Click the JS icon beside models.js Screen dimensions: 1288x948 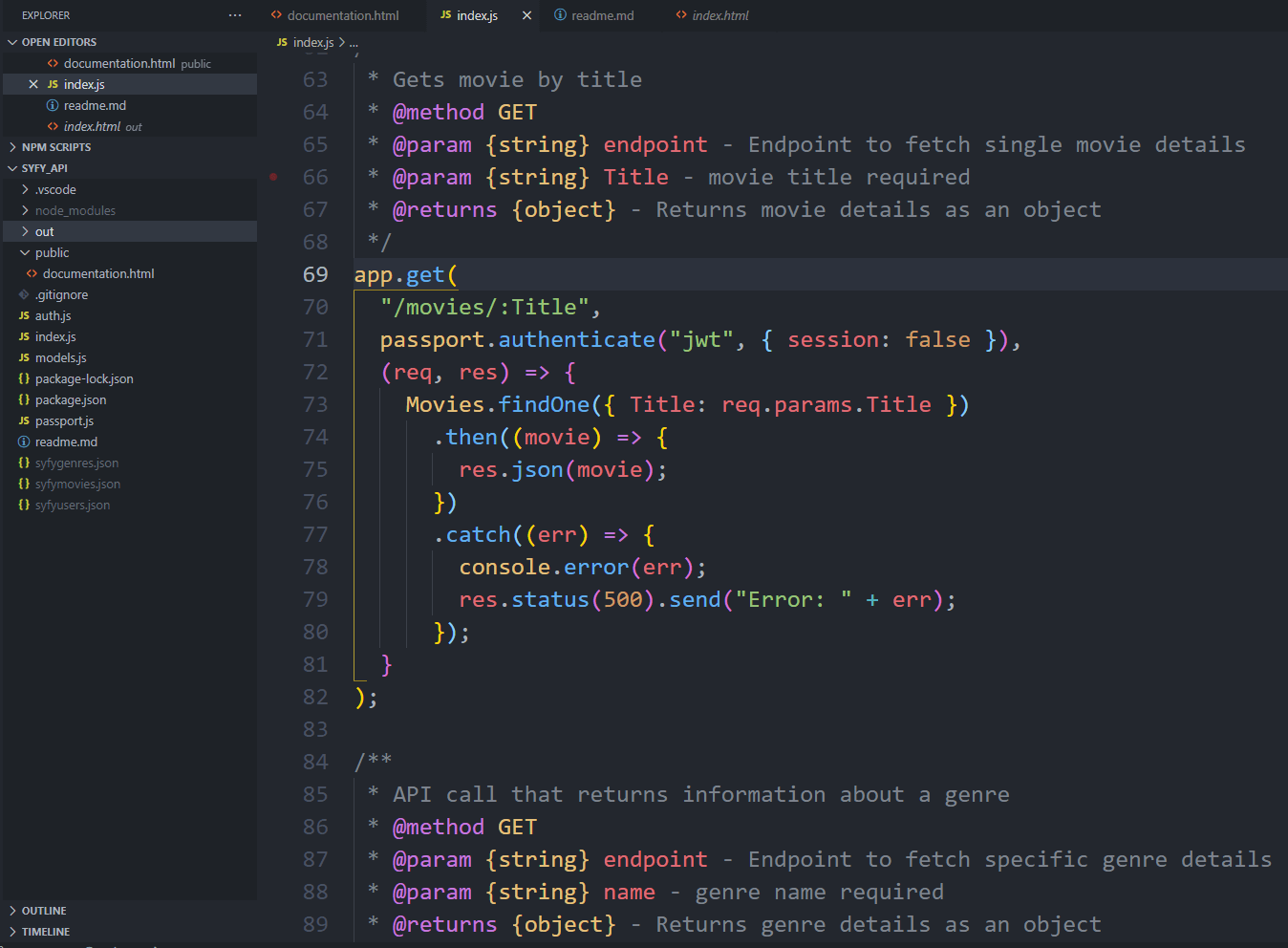[x=24, y=357]
